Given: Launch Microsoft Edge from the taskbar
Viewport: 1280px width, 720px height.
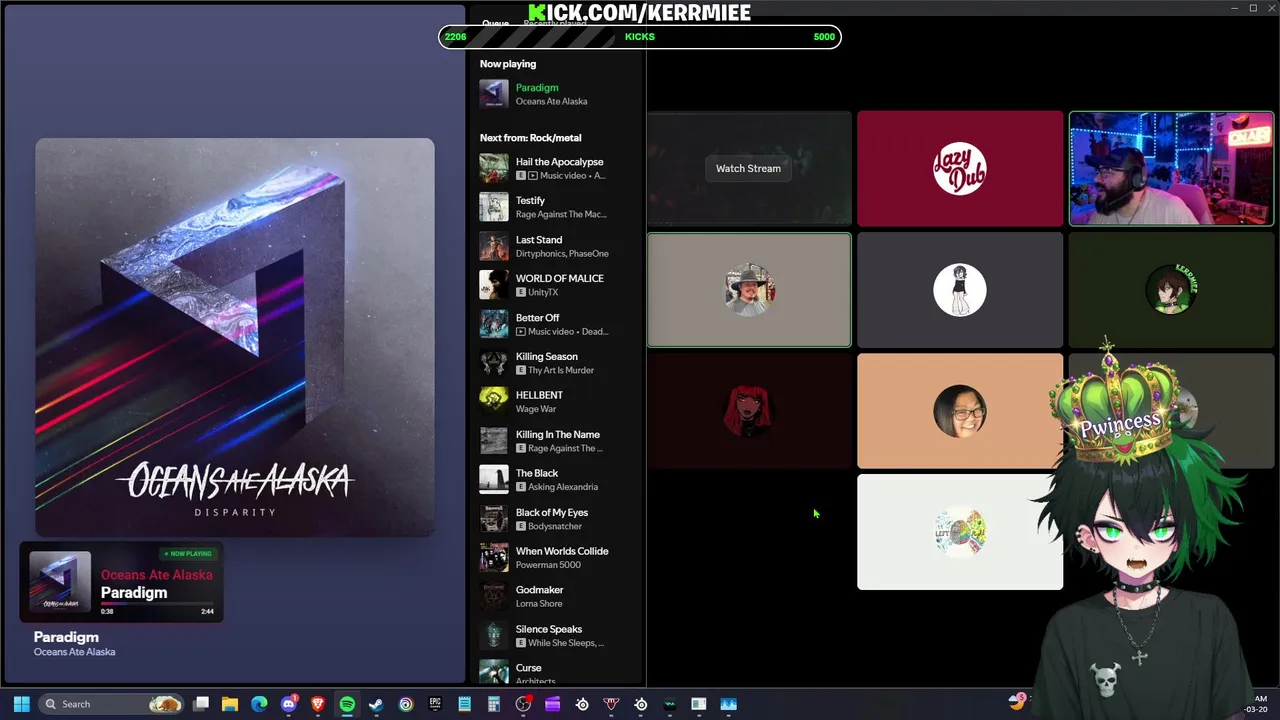Looking at the screenshot, I should pyautogui.click(x=259, y=704).
